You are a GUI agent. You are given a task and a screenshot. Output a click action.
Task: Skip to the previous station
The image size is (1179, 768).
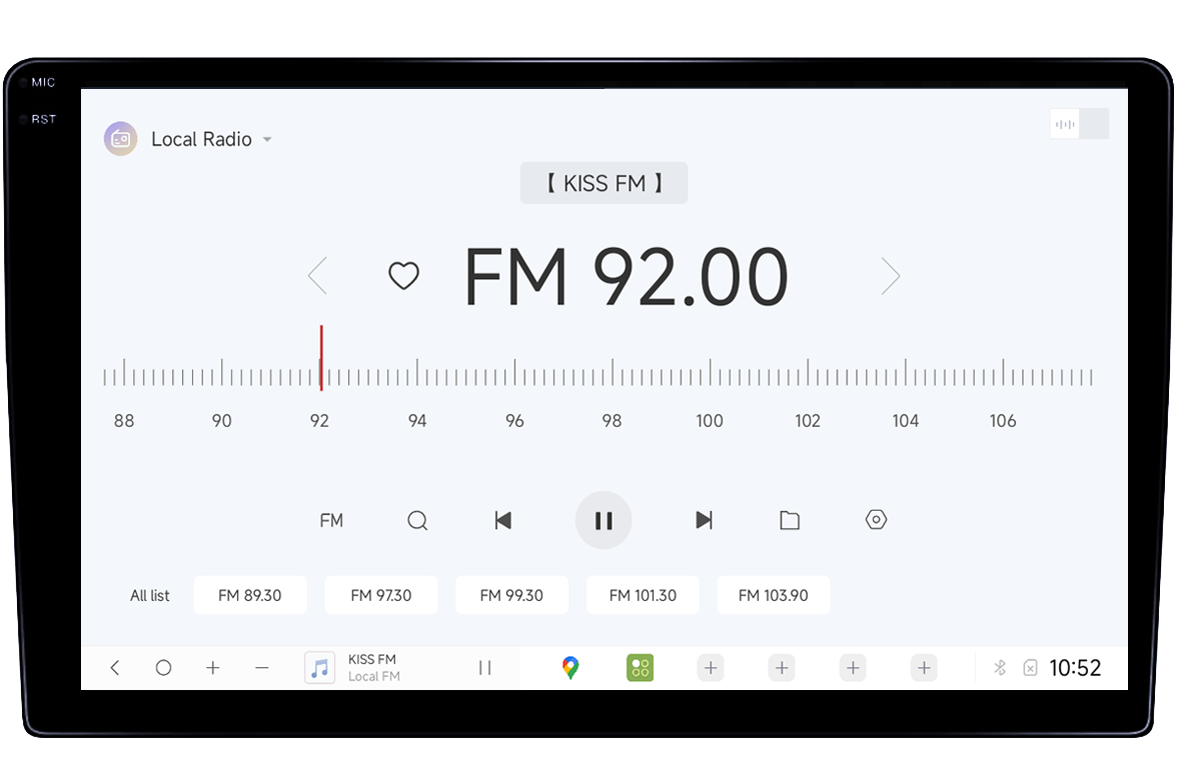pos(503,521)
